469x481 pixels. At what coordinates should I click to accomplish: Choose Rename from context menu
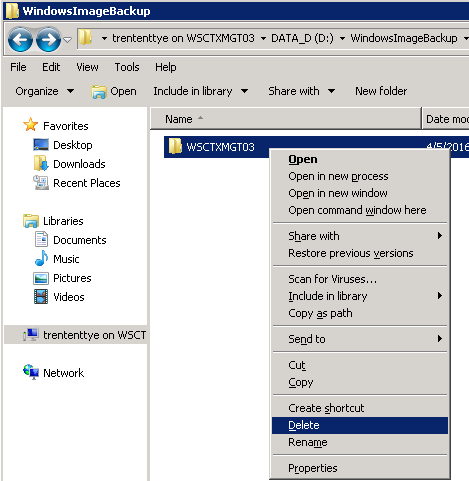tap(360, 442)
